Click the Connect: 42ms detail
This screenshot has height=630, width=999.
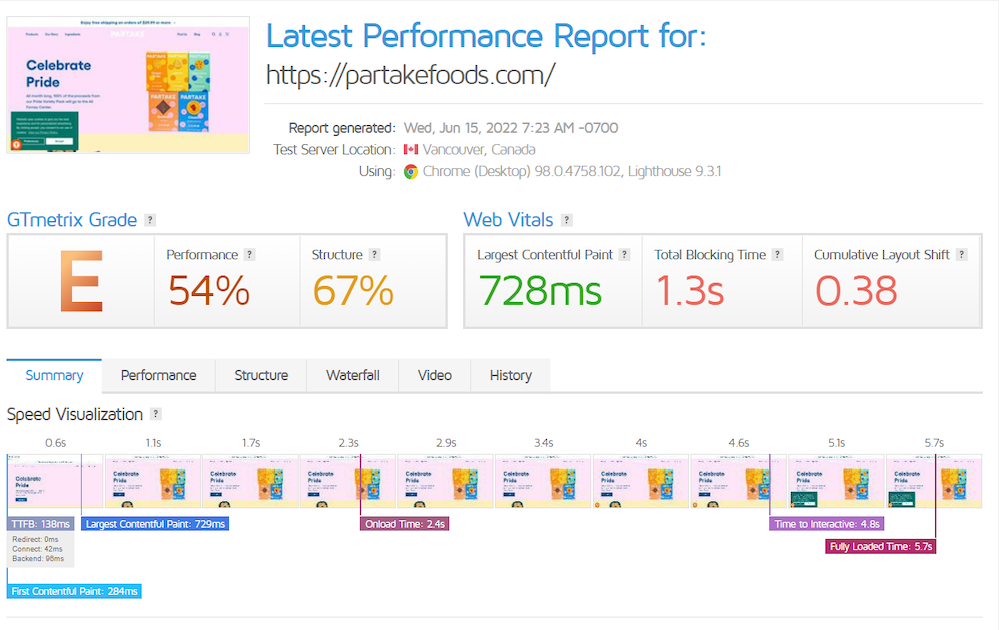(x=38, y=549)
